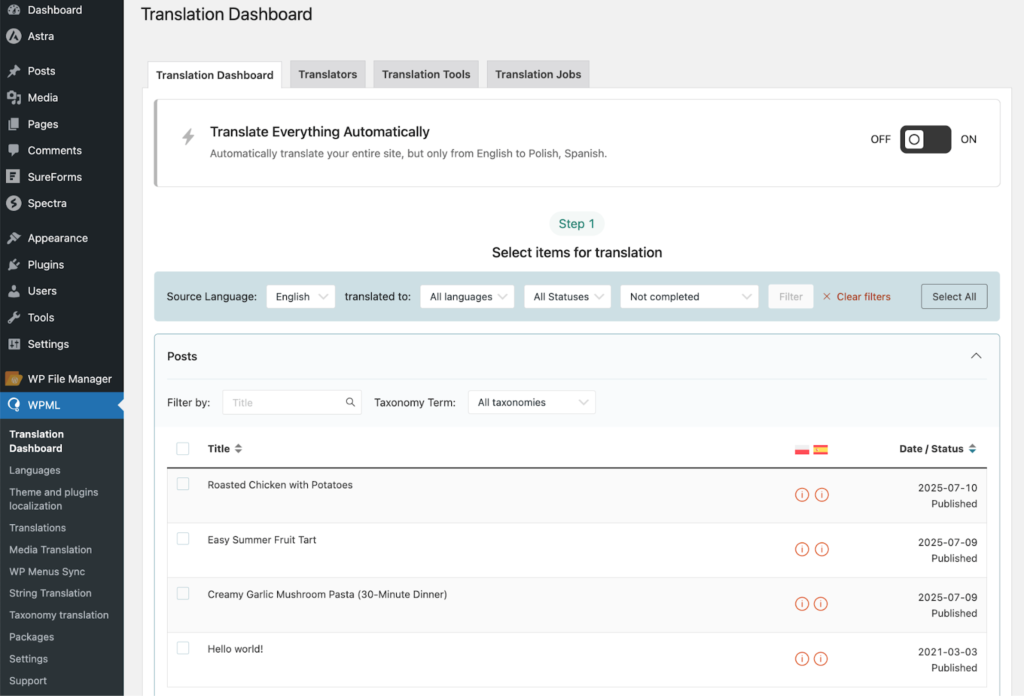Open the All taxonomies dropdown
Image resolution: width=1024 pixels, height=696 pixels.
[531, 403]
